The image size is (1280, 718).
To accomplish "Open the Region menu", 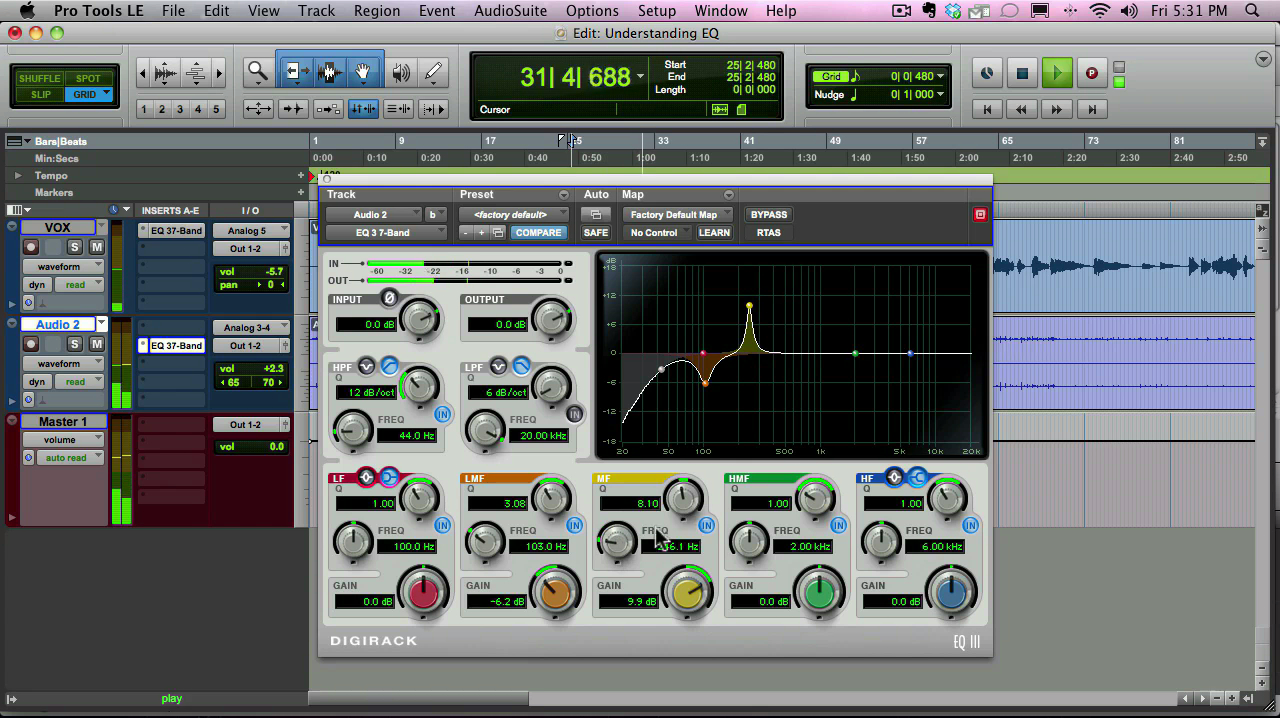I will click(377, 11).
